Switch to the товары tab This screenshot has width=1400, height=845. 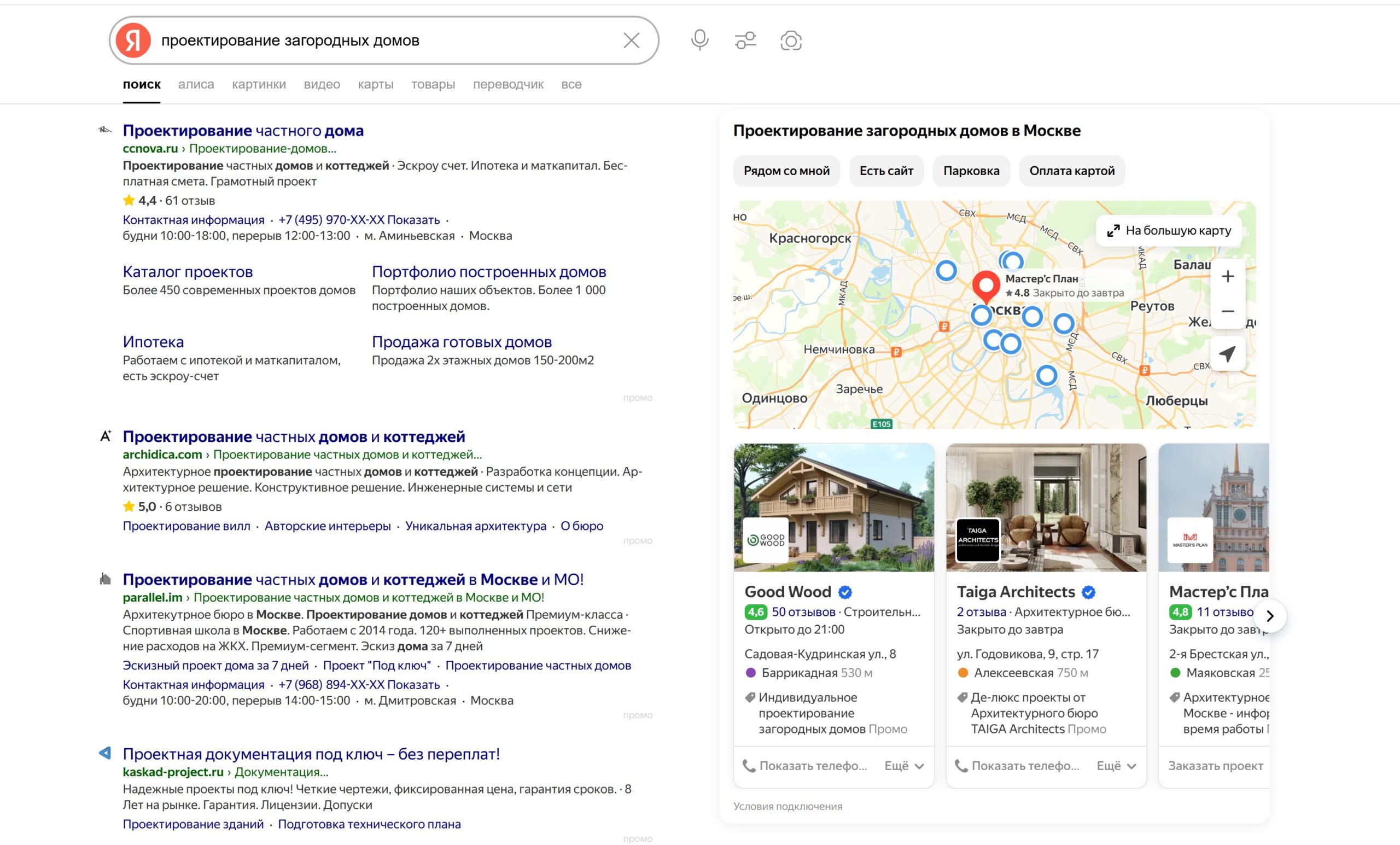pyautogui.click(x=433, y=84)
